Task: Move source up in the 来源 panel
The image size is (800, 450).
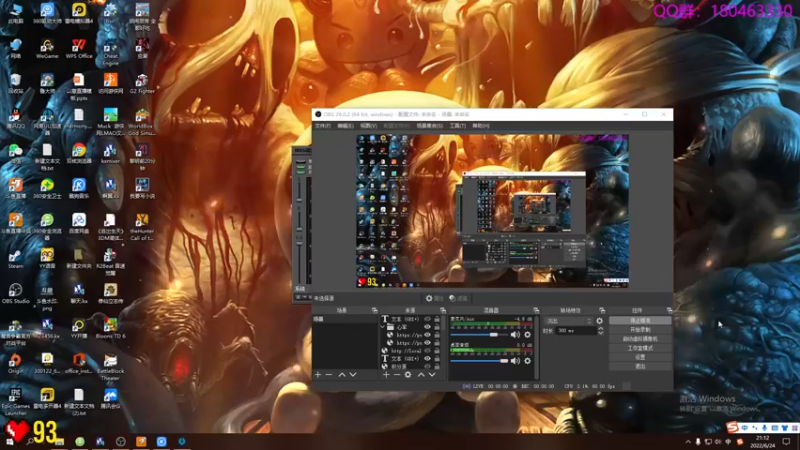Action: tap(421, 375)
